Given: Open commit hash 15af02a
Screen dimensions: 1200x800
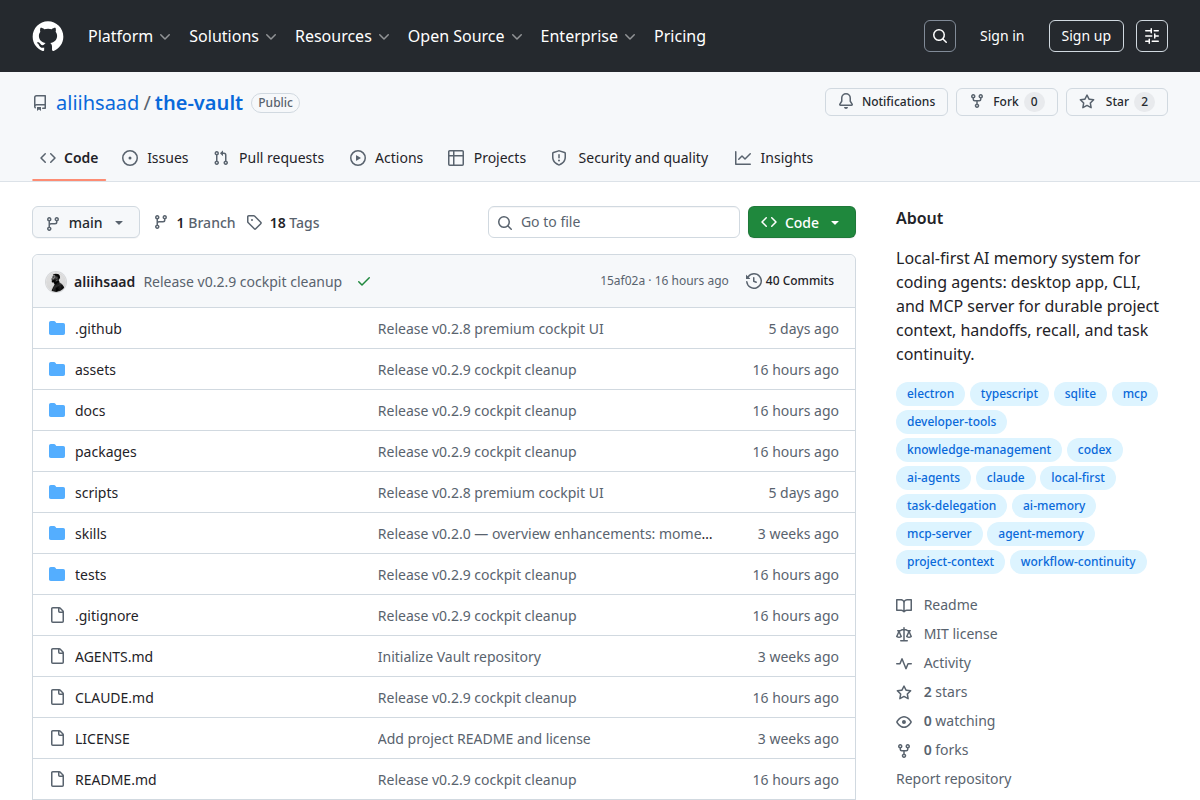Looking at the screenshot, I should click(x=622, y=281).
